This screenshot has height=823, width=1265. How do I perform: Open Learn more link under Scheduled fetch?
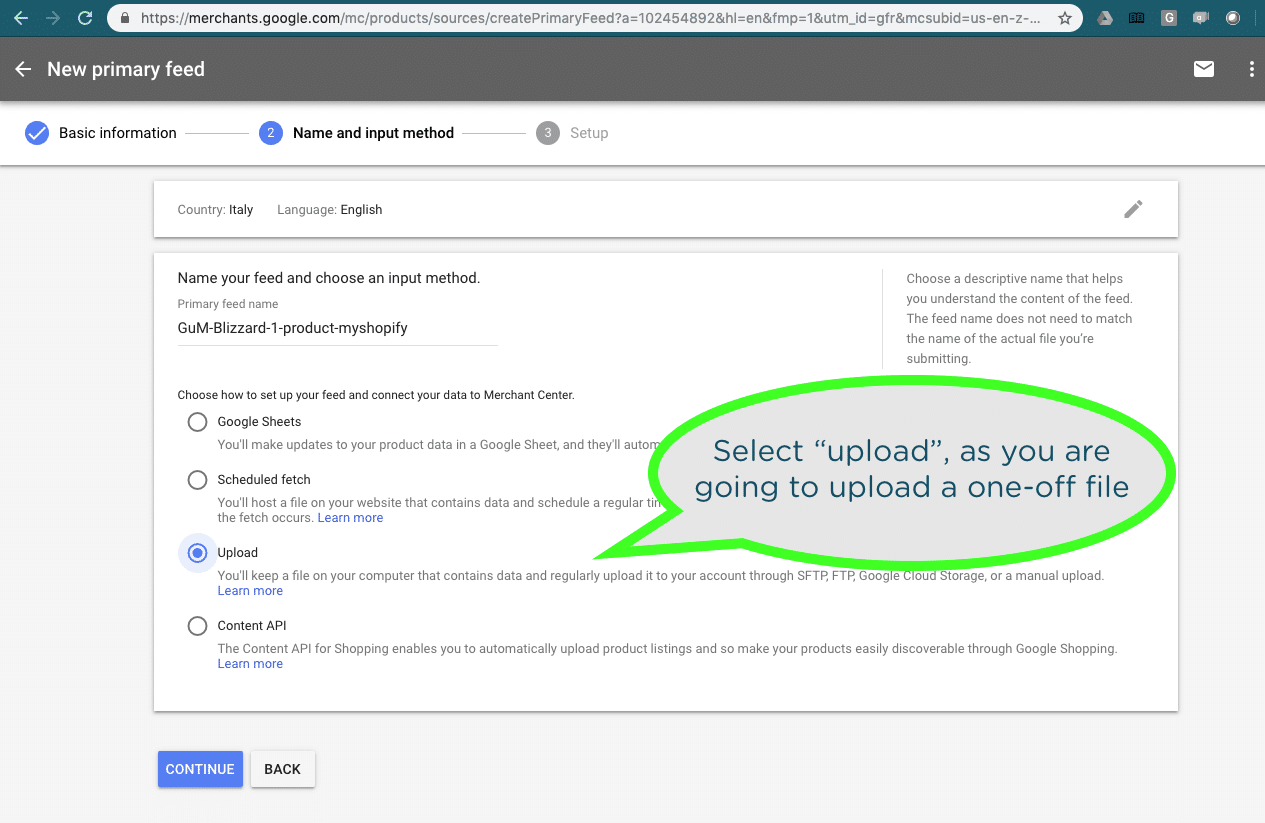(x=350, y=518)
